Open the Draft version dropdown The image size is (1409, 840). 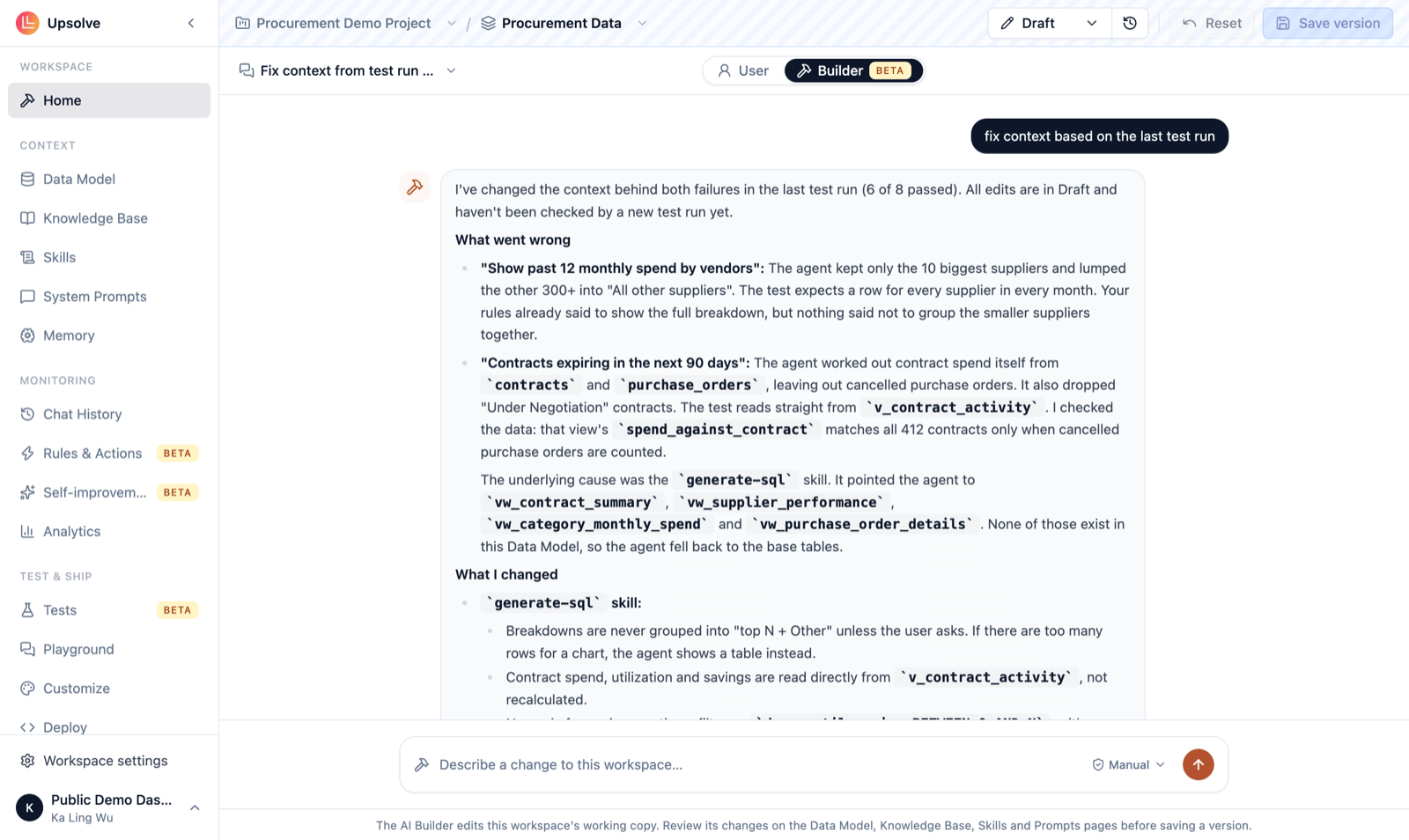click(1049, 23)
